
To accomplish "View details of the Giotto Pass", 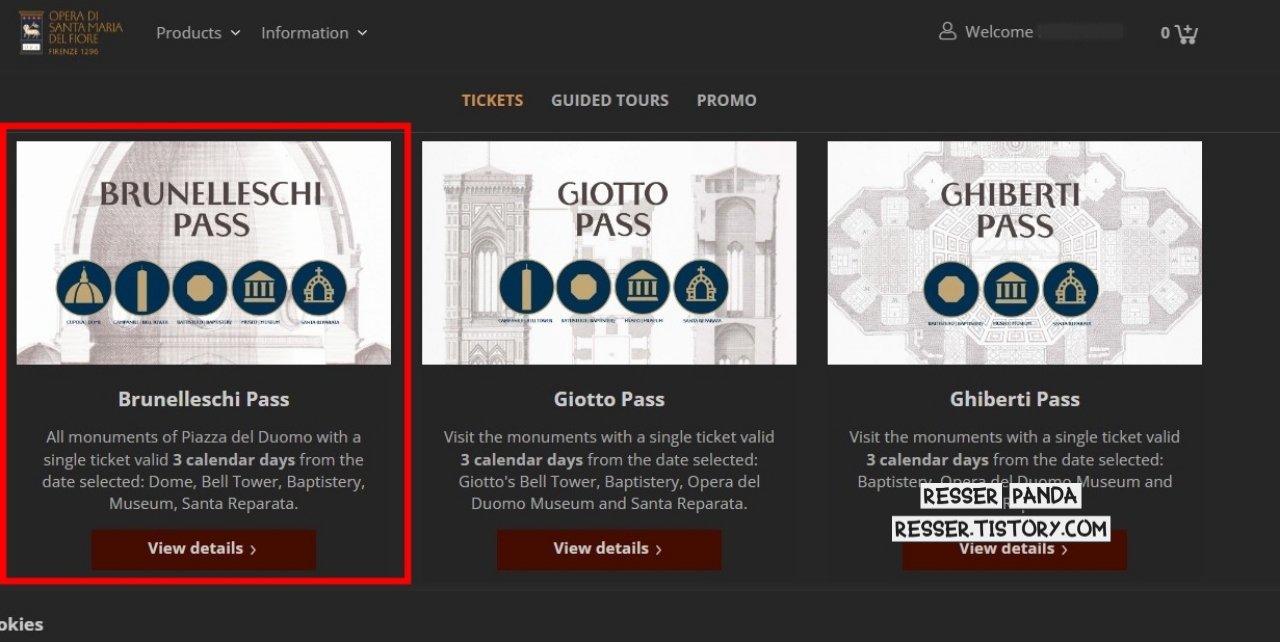I will tap(609, 549).
